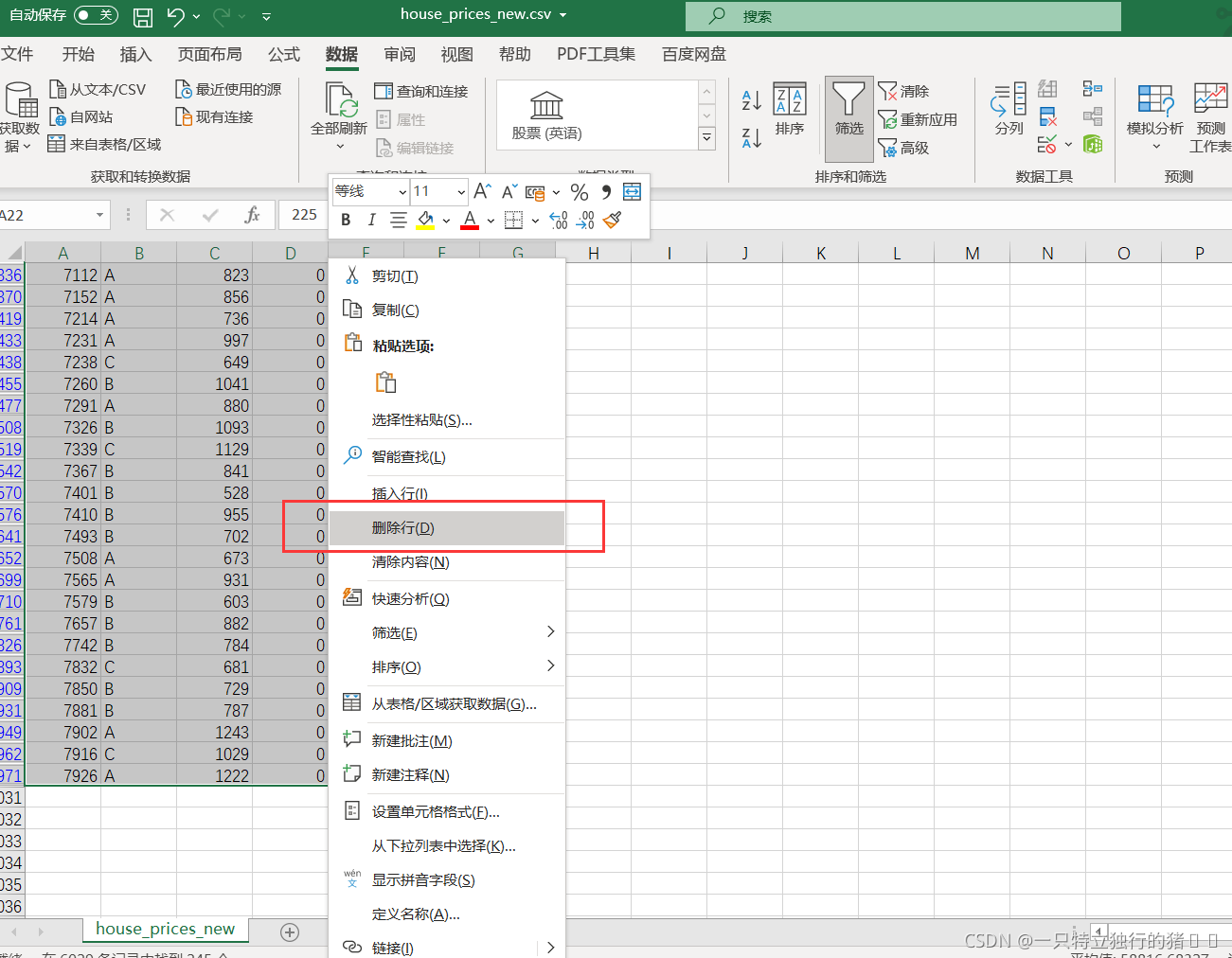Image resolution: width=1232 pixels, height=958 pixels.
Task: Click the decrease font size icon
Action: pyautogui.click(x=509, y=191)
